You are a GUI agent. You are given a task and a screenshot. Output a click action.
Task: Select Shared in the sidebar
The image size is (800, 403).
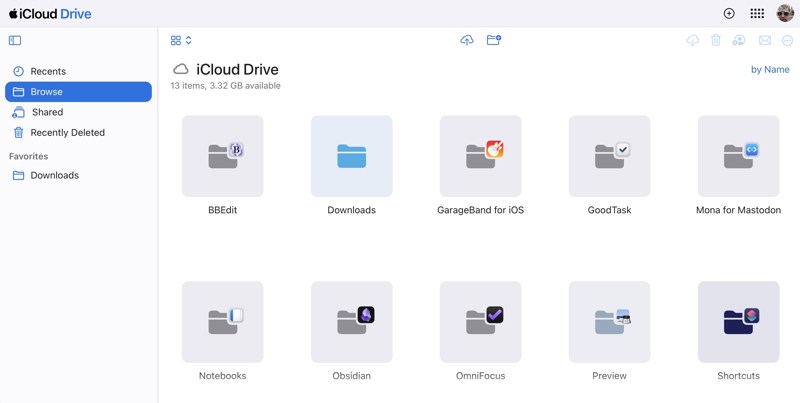tap(79, 112)
